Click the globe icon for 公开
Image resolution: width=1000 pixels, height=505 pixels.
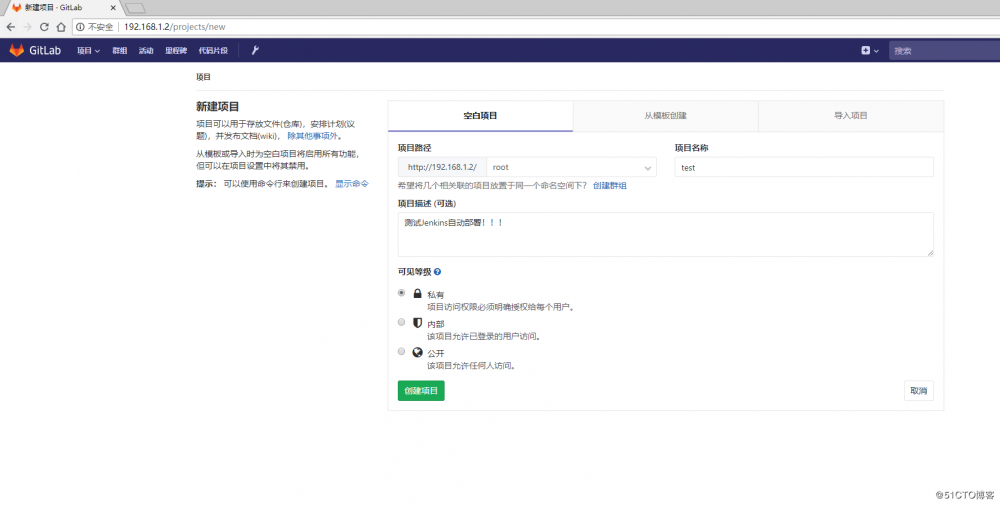(x=417, y=352)
